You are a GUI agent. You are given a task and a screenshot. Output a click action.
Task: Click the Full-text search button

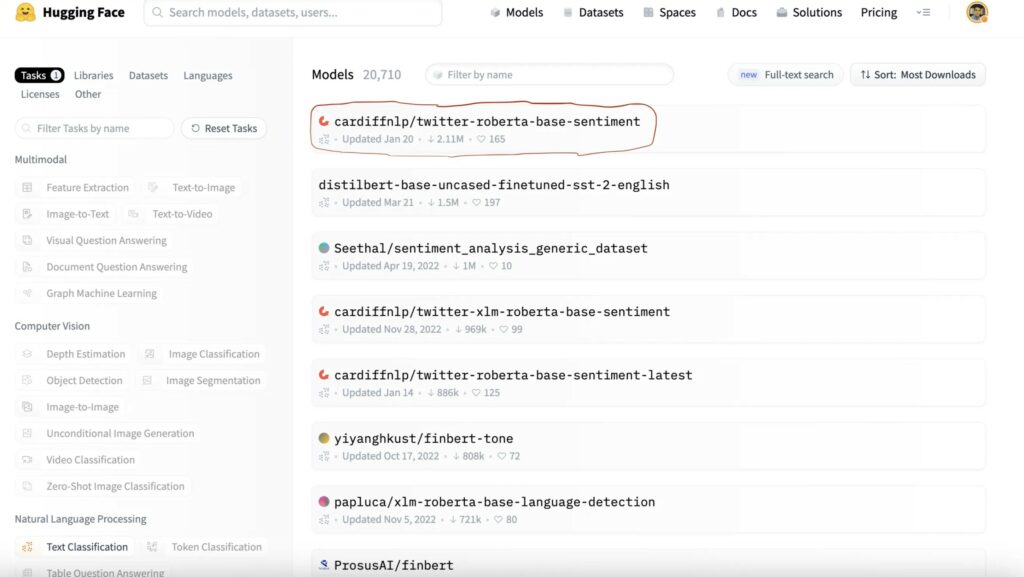tap(786, 75)
